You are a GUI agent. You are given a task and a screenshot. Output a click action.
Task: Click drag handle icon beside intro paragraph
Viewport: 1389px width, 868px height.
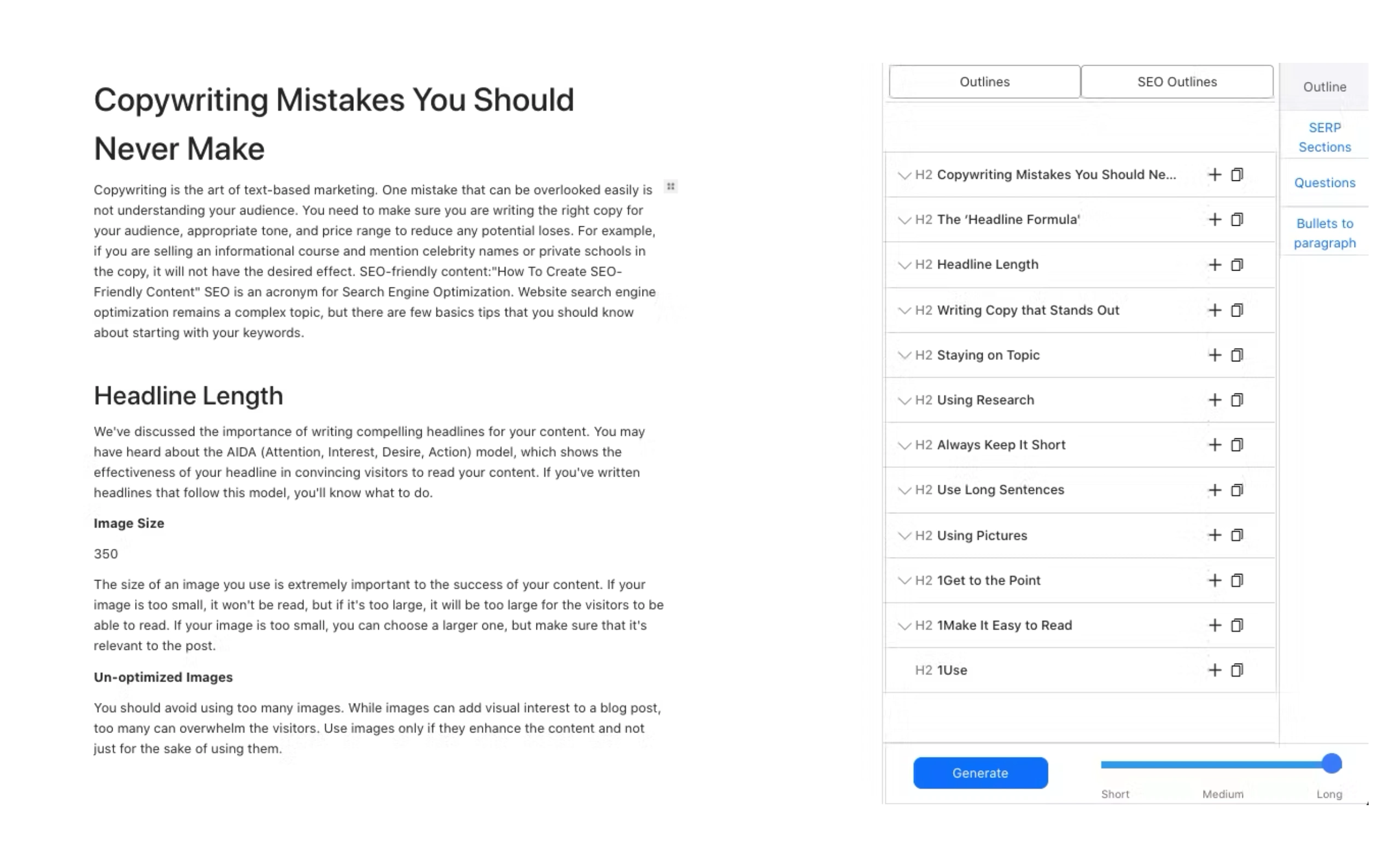(x=670, y=186)
